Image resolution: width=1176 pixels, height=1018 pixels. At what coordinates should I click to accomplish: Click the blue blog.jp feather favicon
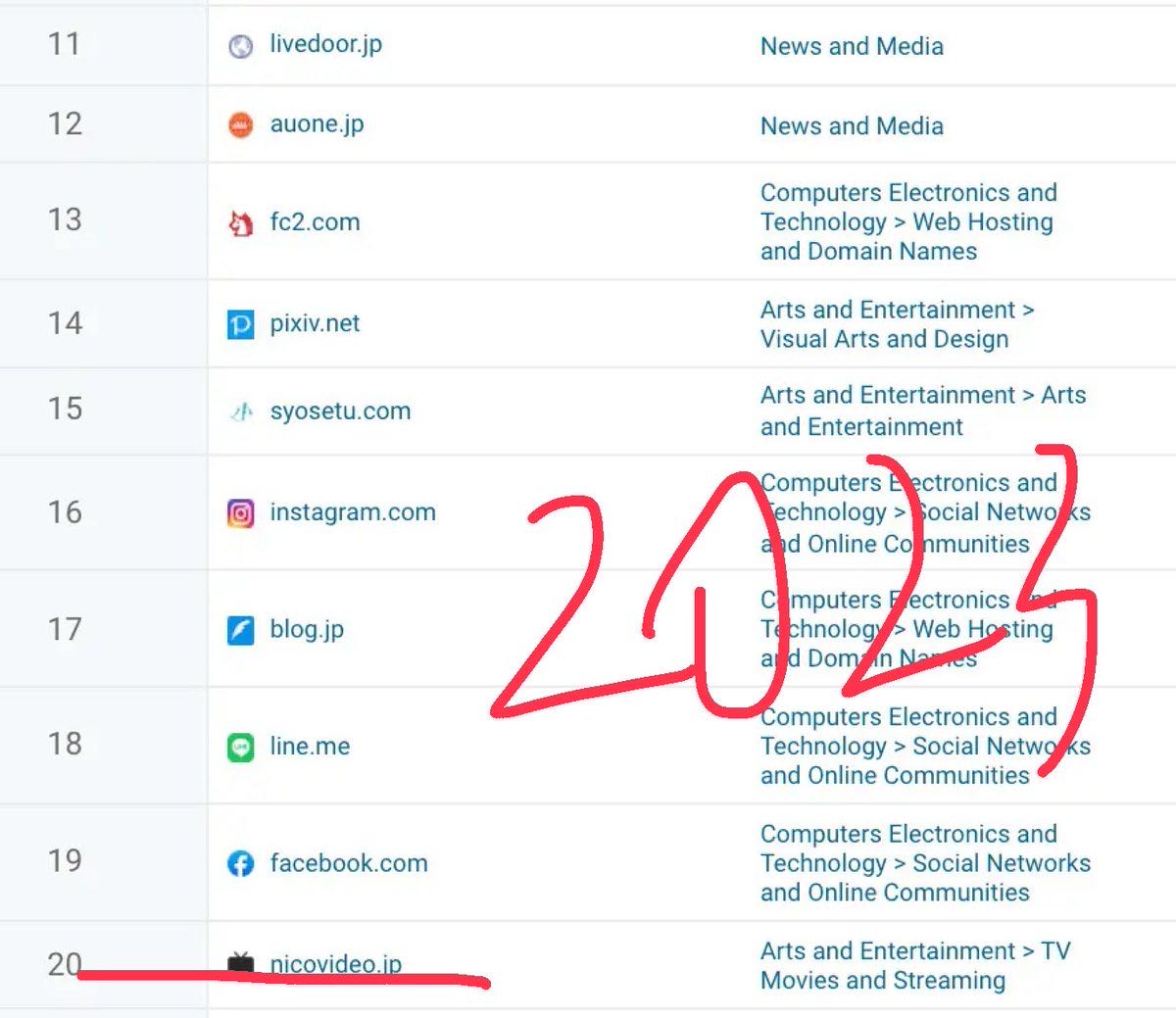coord(240,630)
